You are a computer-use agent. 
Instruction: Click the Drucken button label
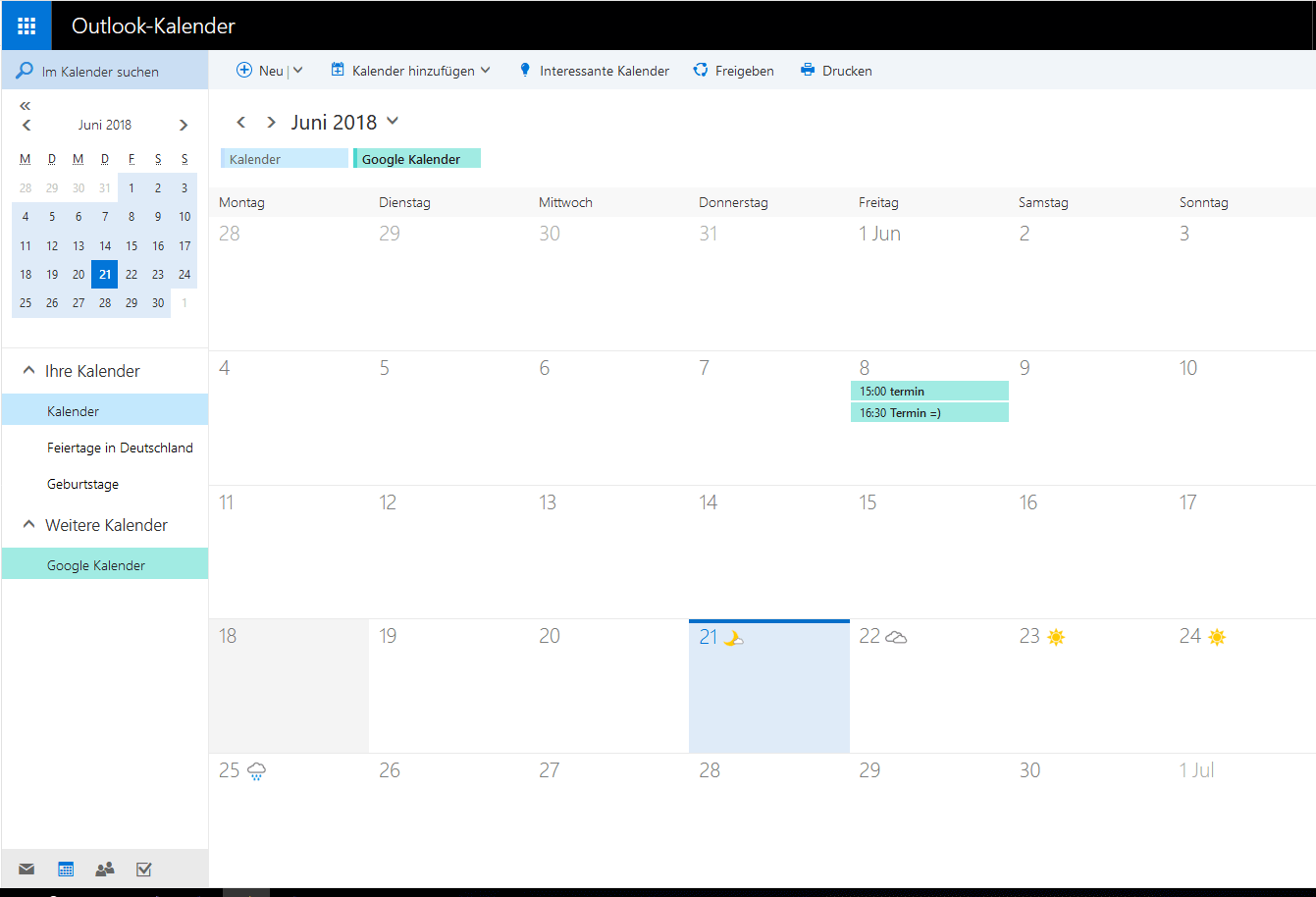coord(847,71)
